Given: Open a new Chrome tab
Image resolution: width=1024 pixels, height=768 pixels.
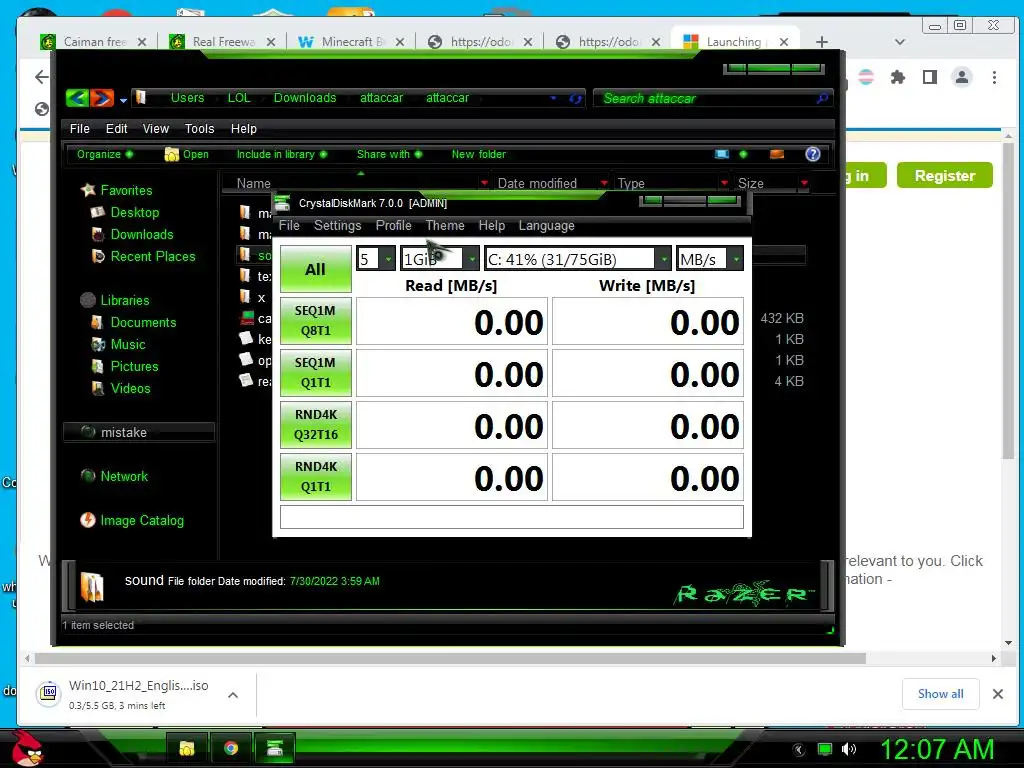Looking at the screenshot, I should pos(822,42).
